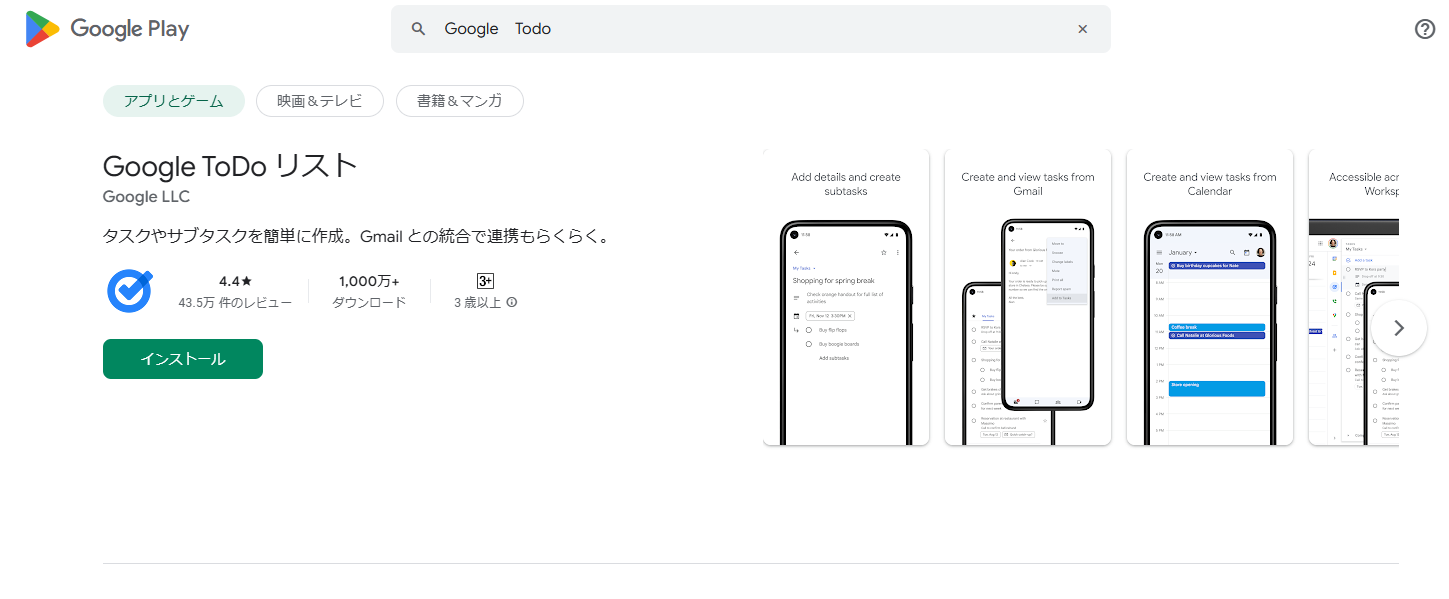Open the 'tasks from Calendar' screenshot
The image size is (1449, 599).
pos(1210,297)
